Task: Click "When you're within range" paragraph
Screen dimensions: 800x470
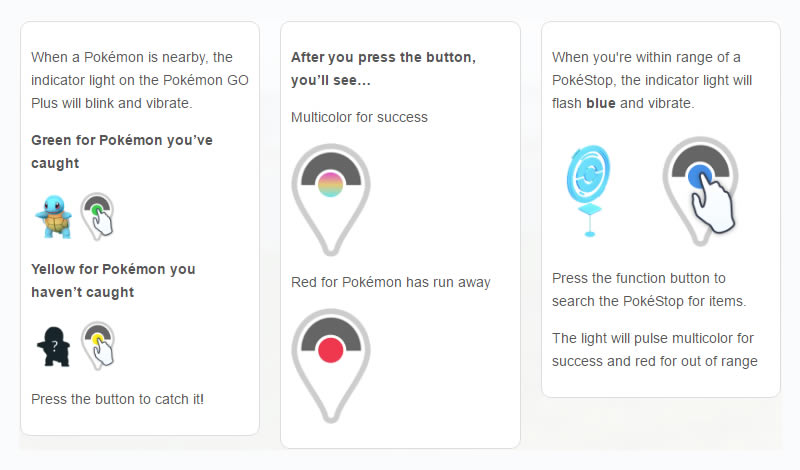Action: coord(652,79)
